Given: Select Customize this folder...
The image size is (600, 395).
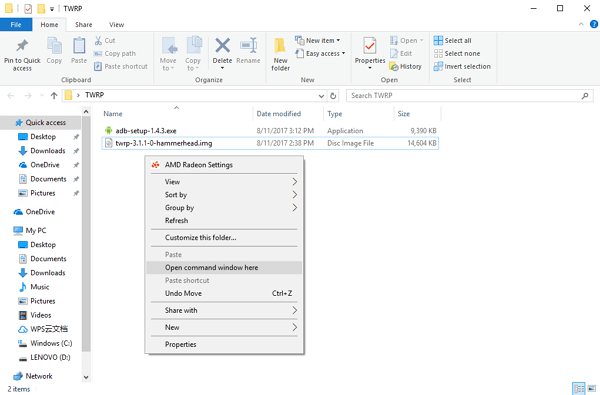Looking at the screenshot, I should (x=224, y=238).
